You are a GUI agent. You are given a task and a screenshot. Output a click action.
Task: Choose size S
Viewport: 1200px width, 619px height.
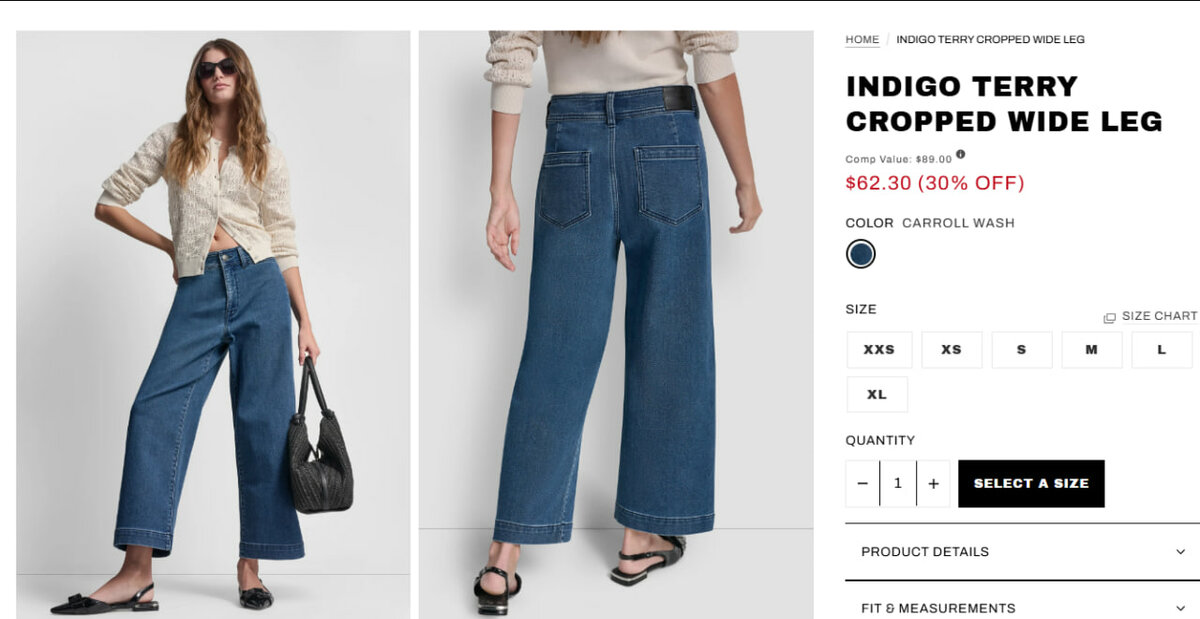coord(1022,350)
